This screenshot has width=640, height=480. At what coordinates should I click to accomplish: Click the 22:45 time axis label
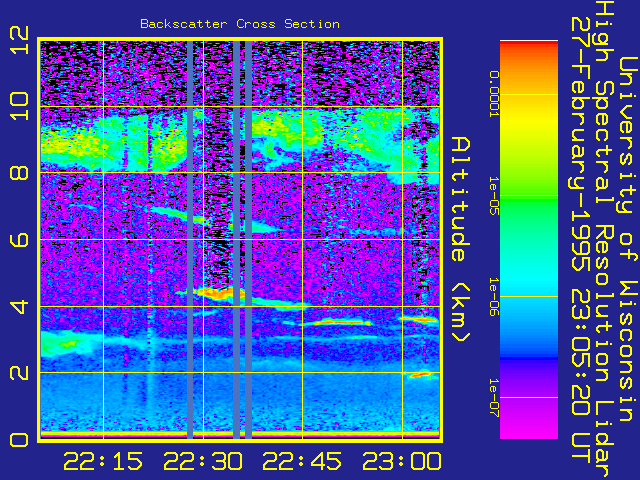click(x=302, y=461)
